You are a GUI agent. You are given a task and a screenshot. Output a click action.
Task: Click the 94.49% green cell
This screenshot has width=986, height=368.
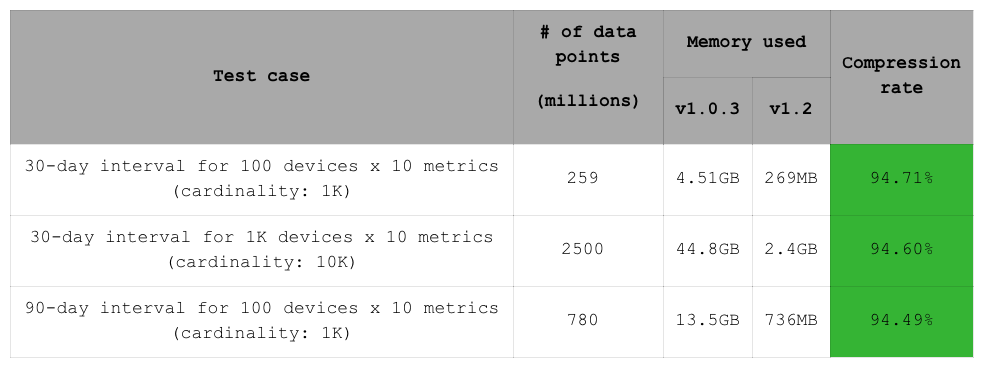point(901,322)
